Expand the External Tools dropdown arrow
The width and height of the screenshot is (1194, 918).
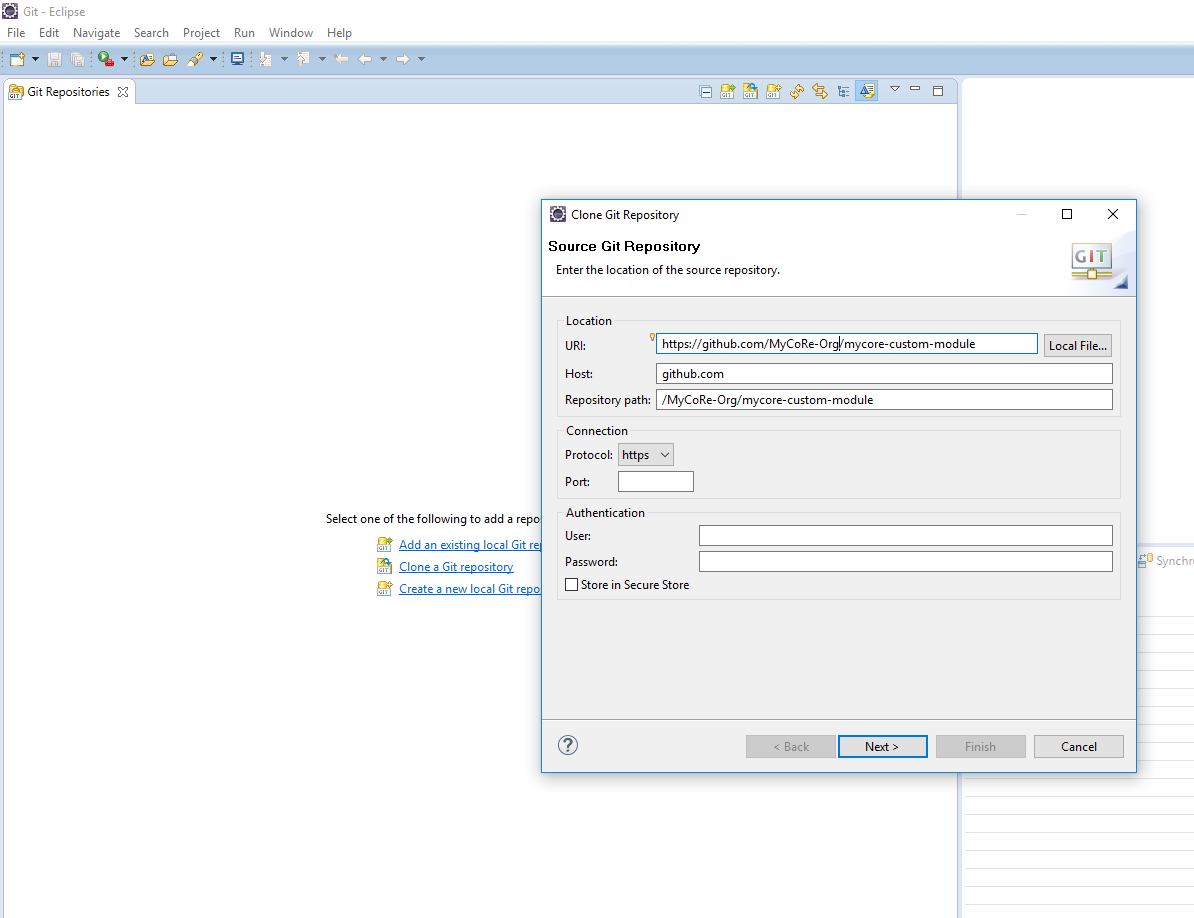(124, 59)
